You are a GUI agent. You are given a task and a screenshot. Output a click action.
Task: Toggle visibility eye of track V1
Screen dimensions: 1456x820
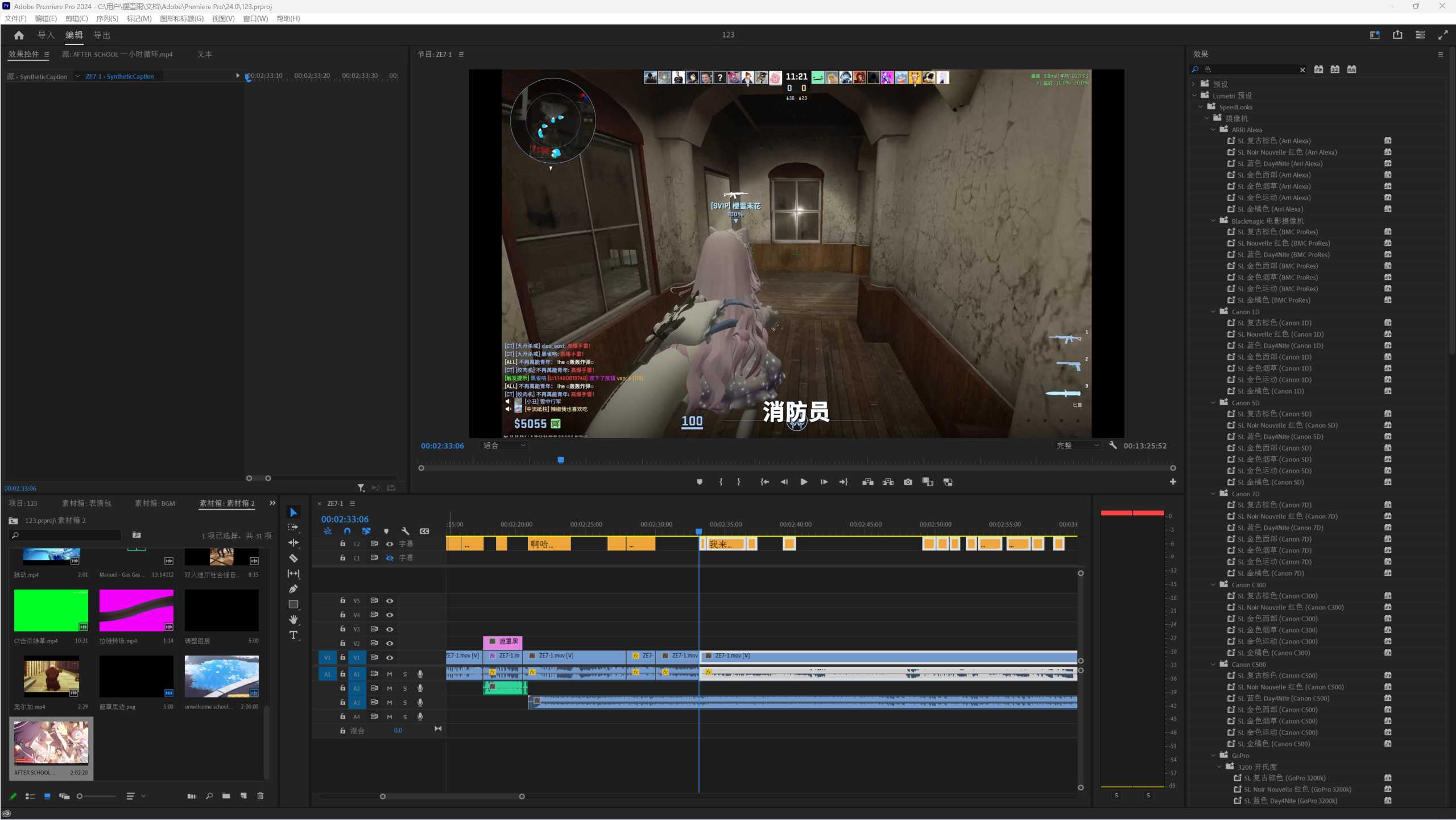tap(390, 658)
